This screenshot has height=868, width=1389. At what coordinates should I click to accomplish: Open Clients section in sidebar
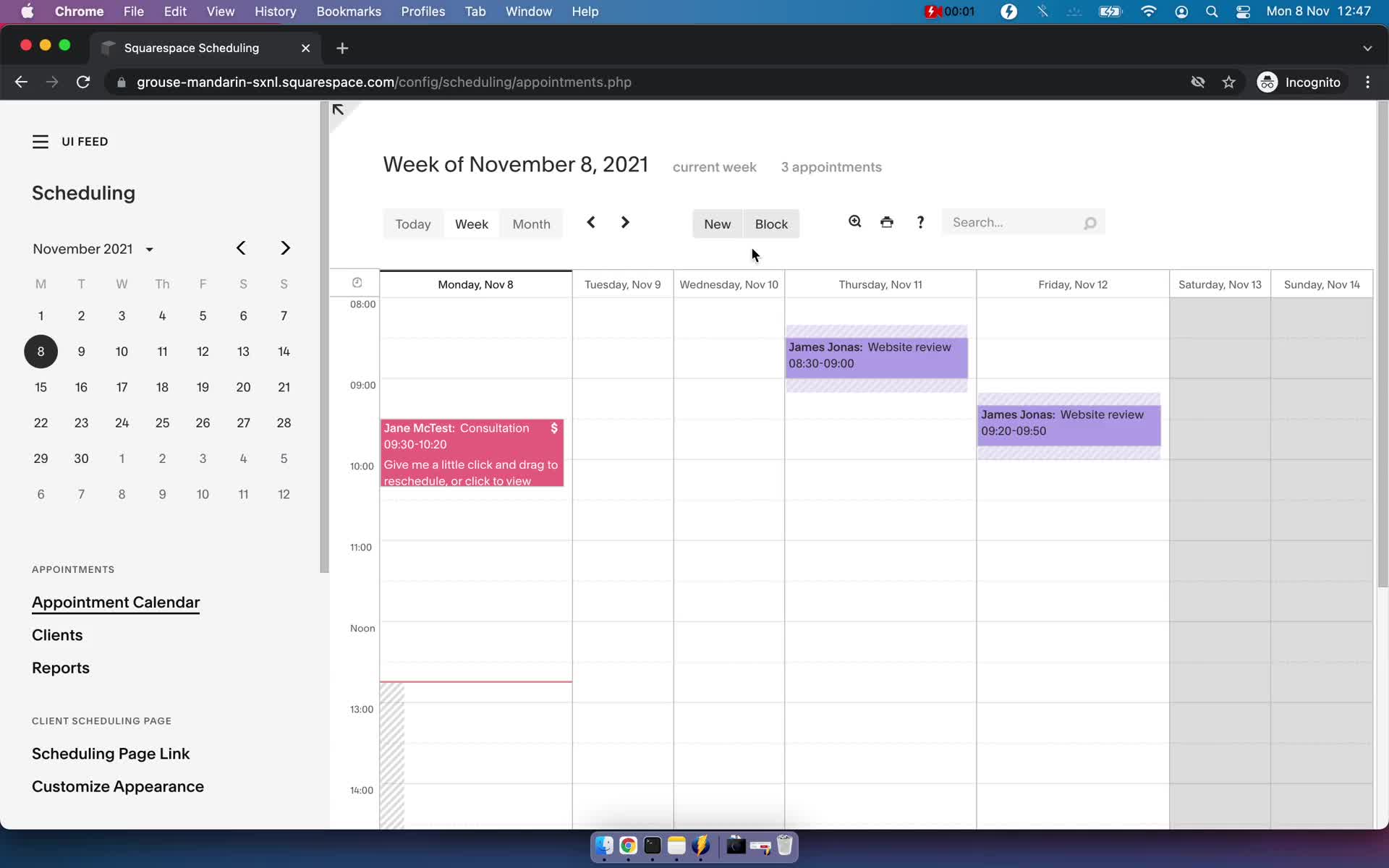coord(57,635)
